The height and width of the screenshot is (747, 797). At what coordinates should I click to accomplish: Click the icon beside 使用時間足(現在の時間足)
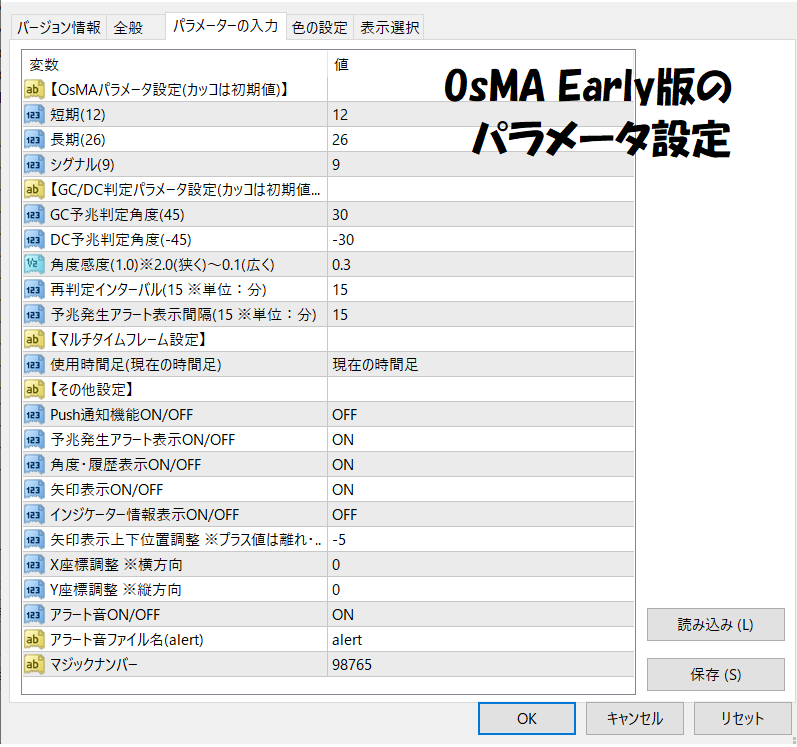coord(34,365)
